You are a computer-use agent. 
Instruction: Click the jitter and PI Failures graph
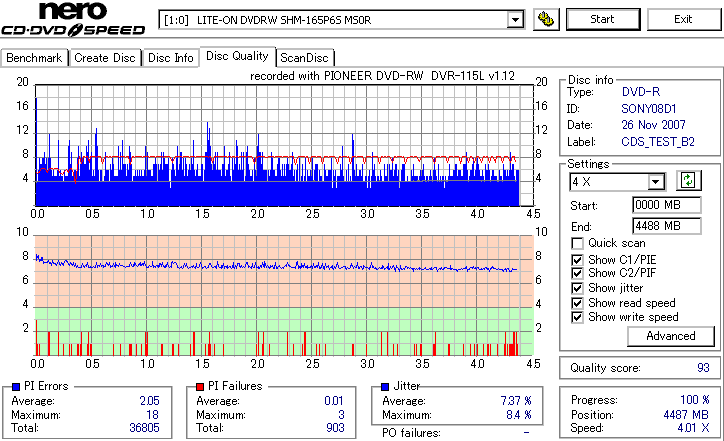[x=284, y=296]
